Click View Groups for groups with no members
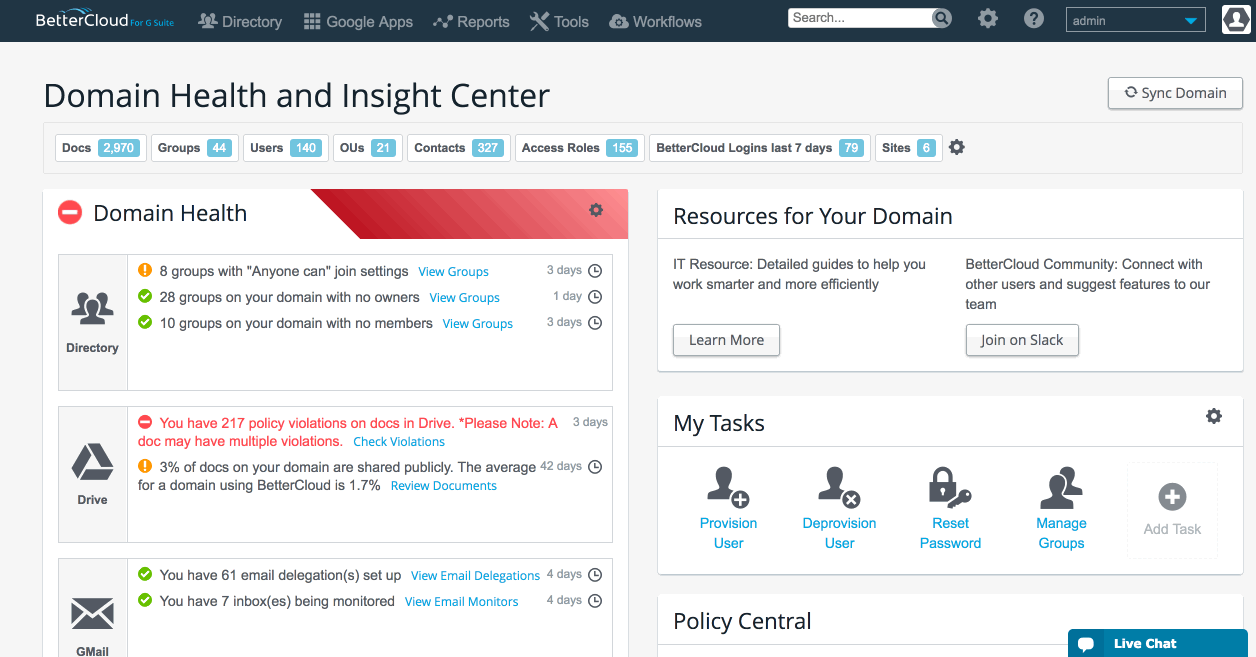 point(478,324)
